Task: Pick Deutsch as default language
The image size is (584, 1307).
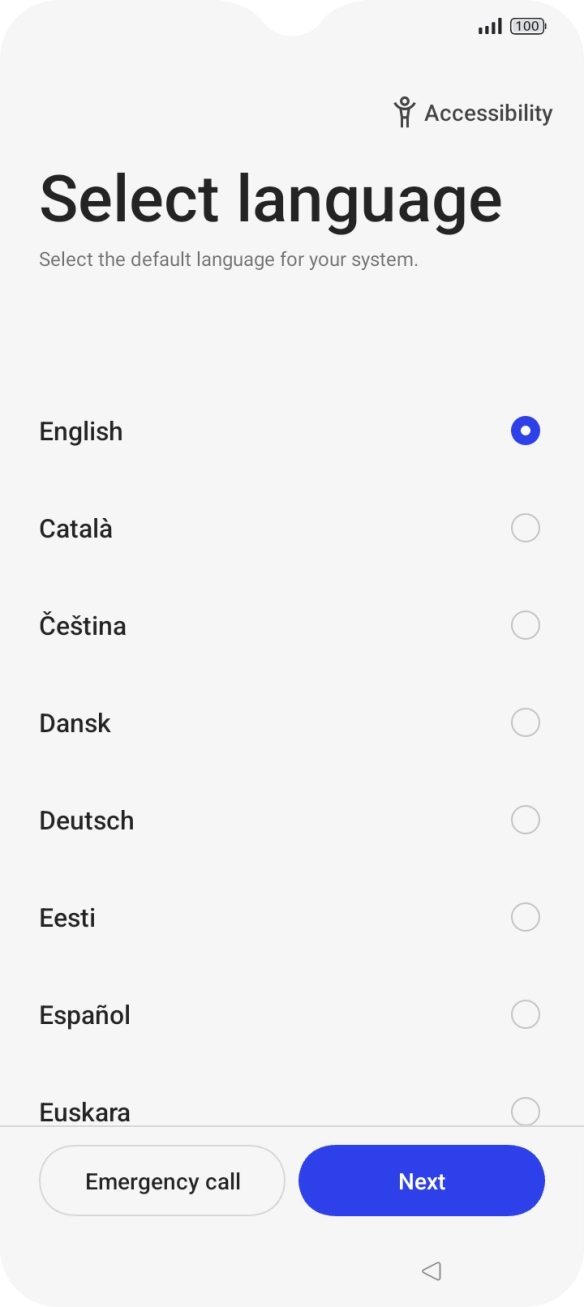Action: pos(525,820)
